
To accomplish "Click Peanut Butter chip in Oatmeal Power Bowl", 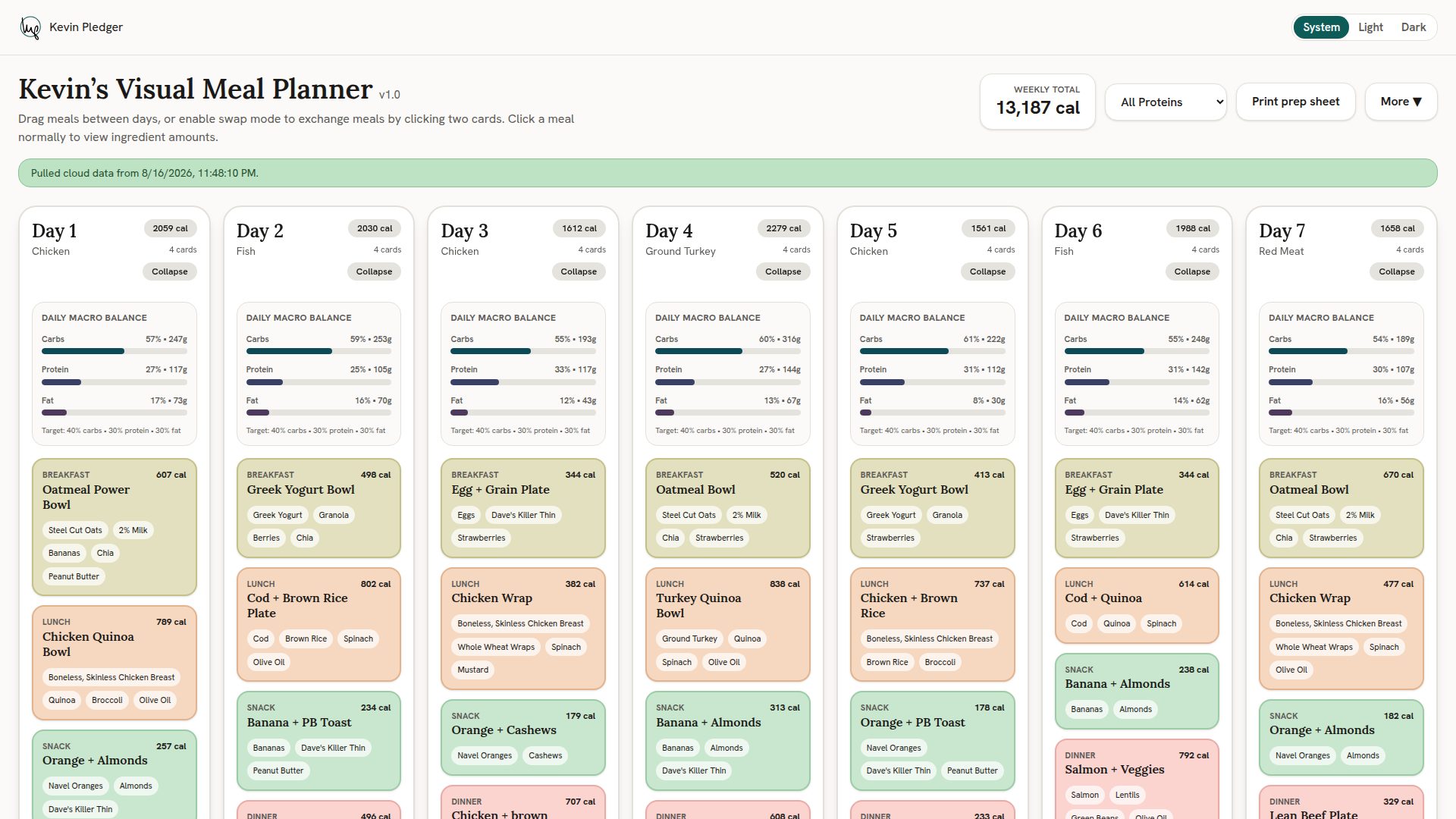I will pos(74,576).
